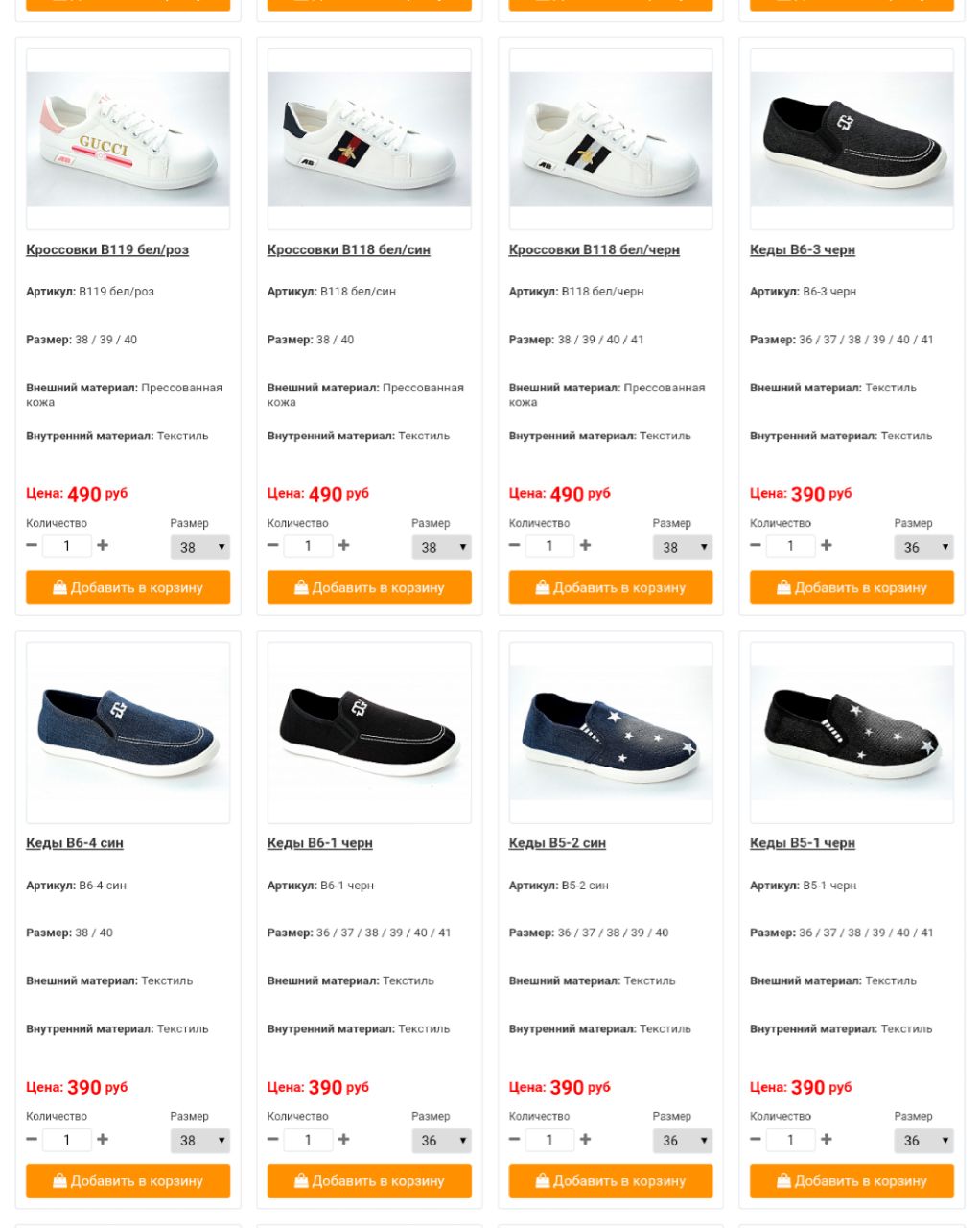Expand size selector for Кеды B5-2 син
The image size is (980, 1228).
coord(683,1140)
